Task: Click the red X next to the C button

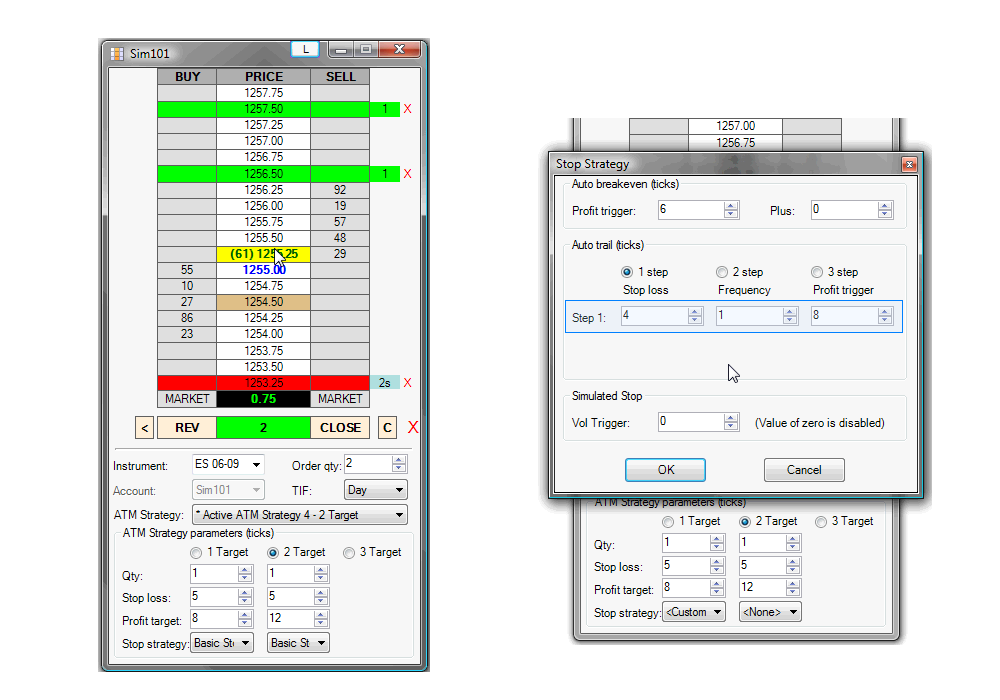Action: (x=413, y=427)
